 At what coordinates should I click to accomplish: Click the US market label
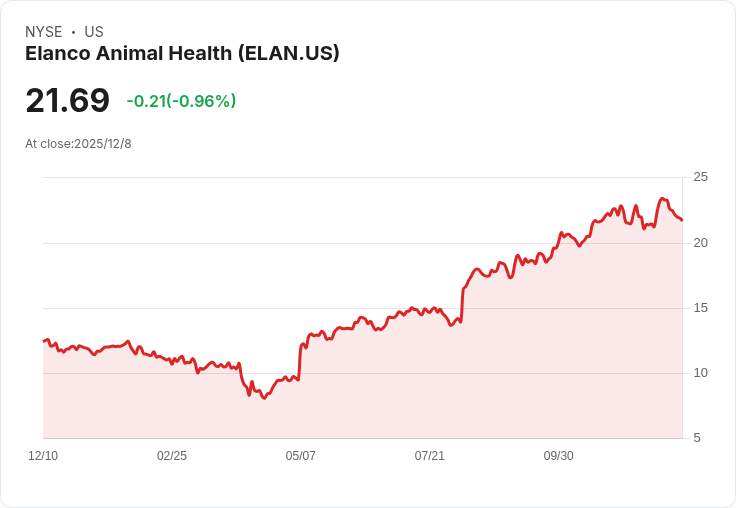point(94,32)
